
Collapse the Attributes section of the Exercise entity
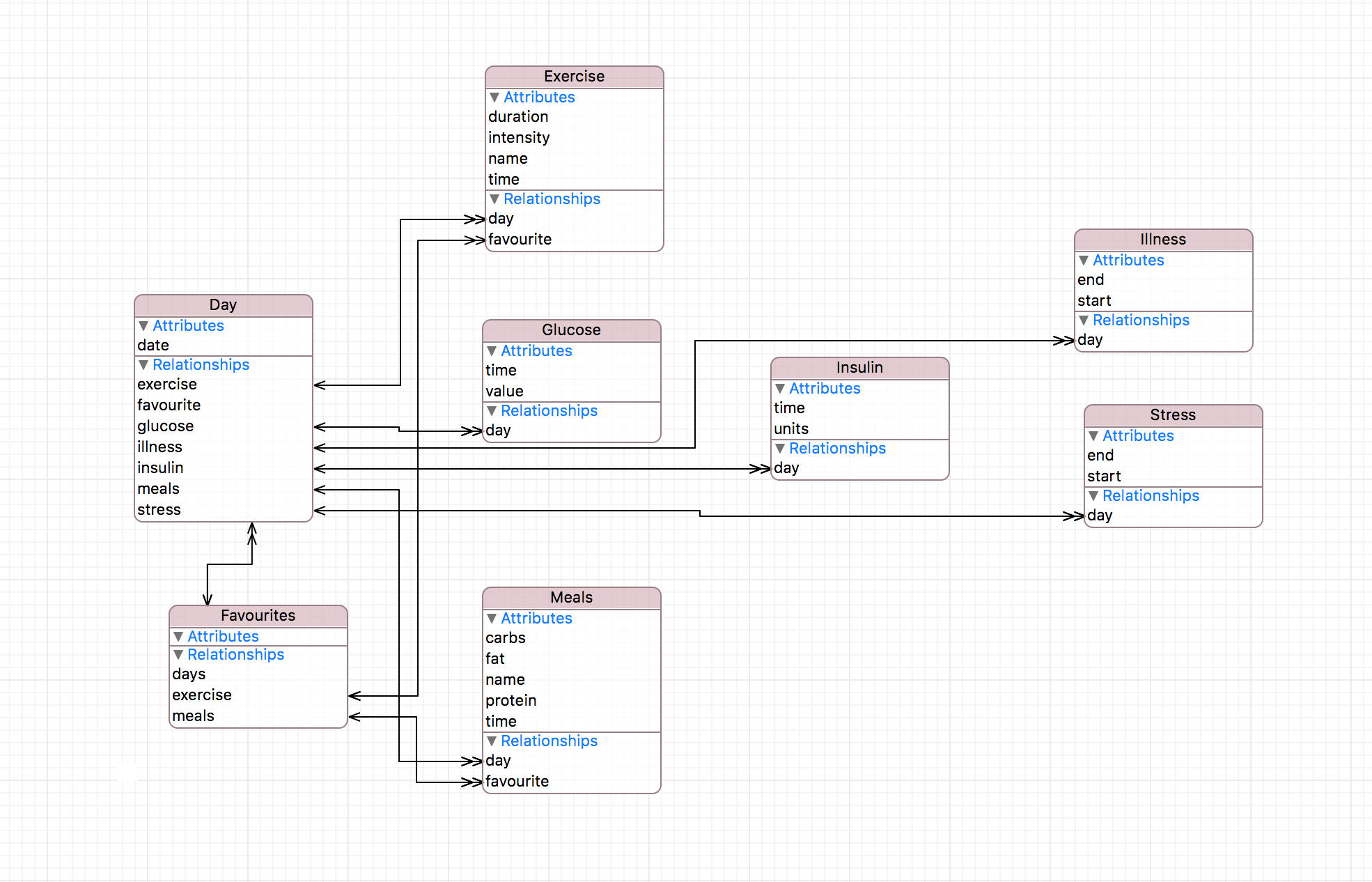pos(493,97)
